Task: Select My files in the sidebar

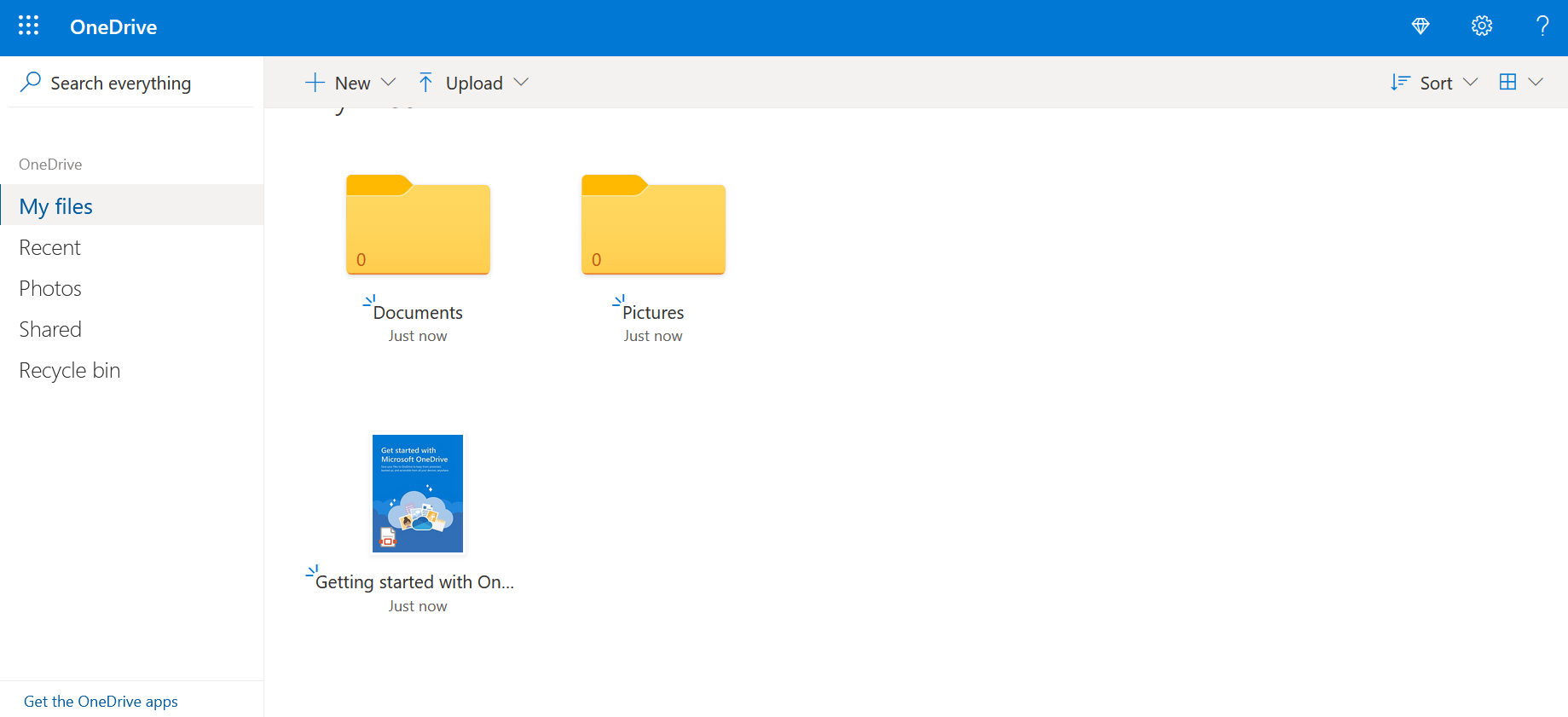Action: (132, 205)
